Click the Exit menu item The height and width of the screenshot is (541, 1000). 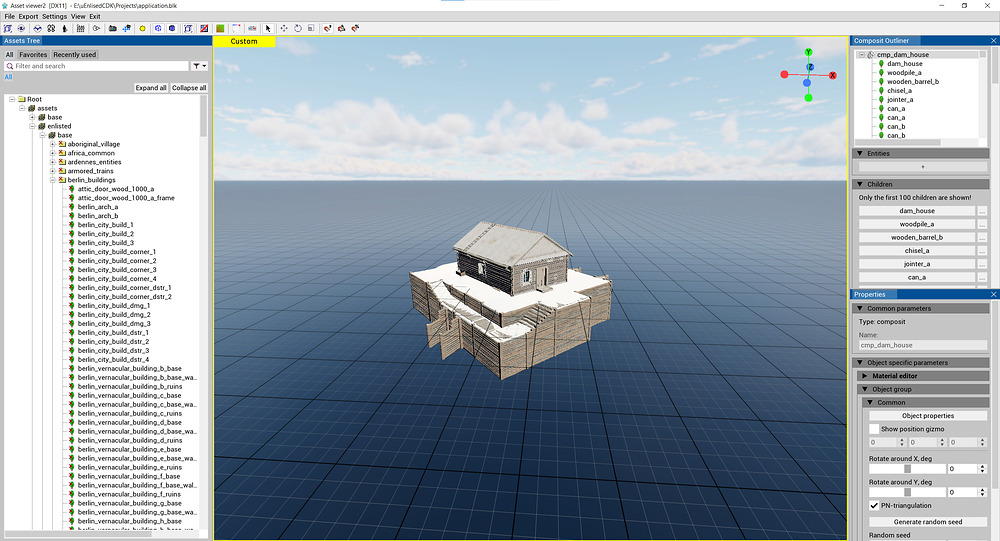click(x=94, y=17)
